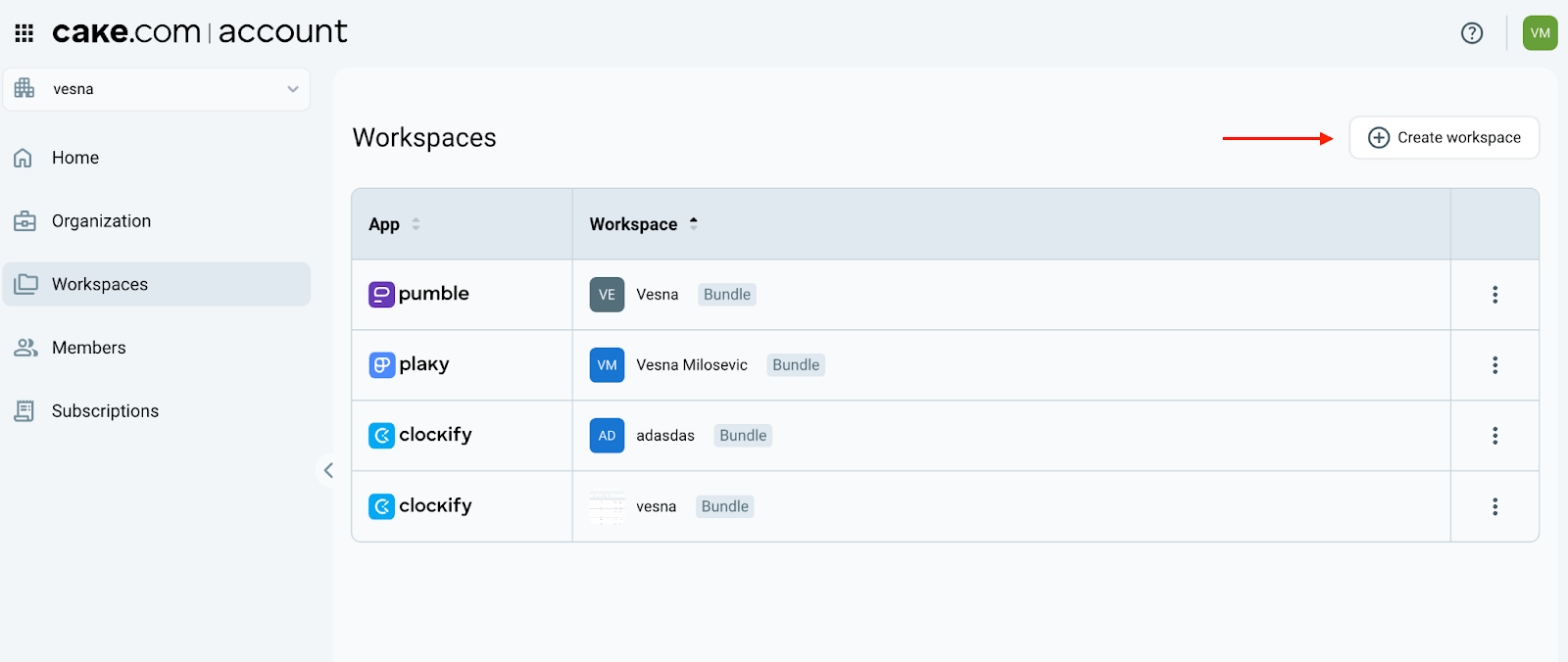This screenshot has height=662, width=1568.
Task: Open the VM user avatar menu
Action: (x=1540, y=33)
